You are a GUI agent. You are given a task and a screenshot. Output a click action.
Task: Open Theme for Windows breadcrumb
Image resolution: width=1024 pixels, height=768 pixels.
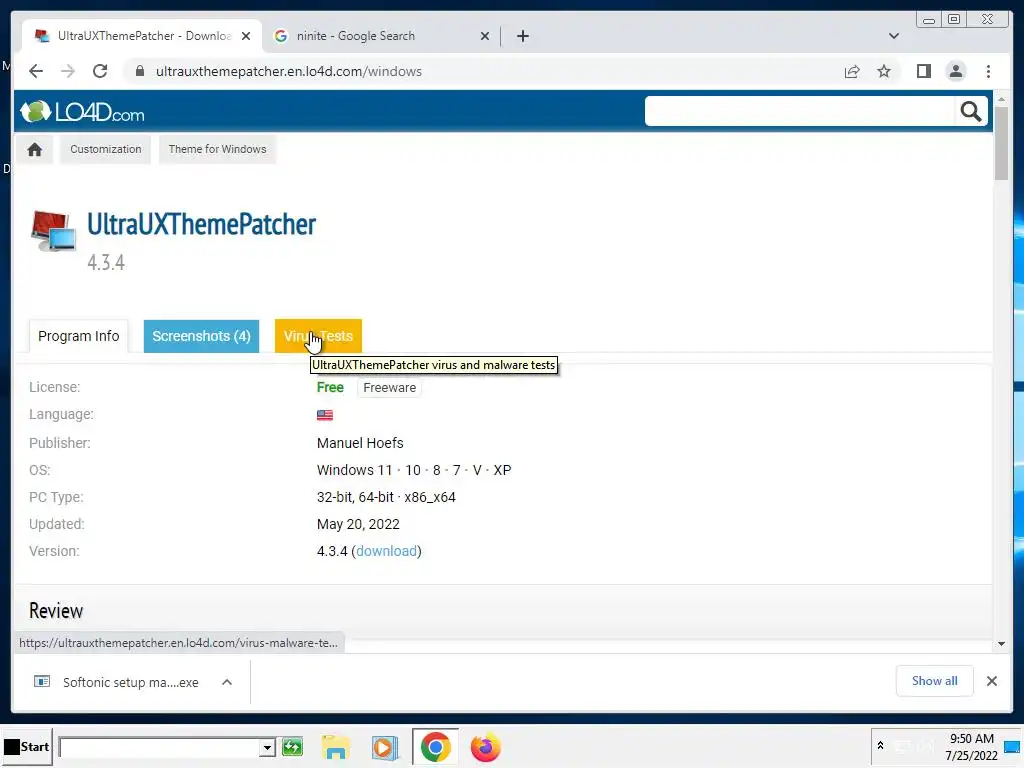click(217, 150)
